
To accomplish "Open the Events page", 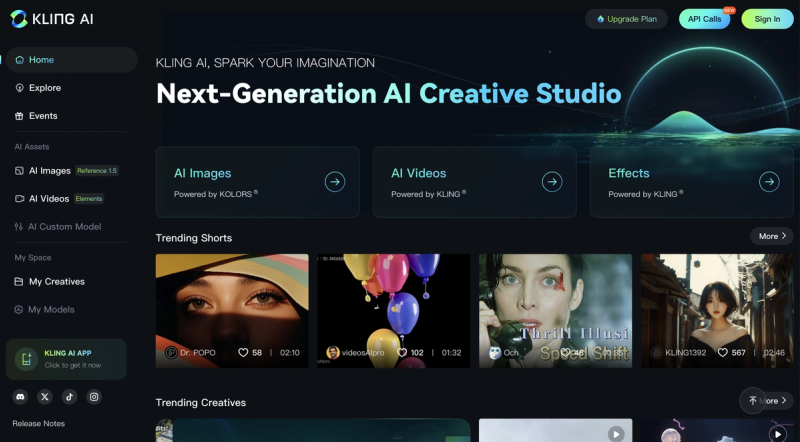I will (43, 116).
